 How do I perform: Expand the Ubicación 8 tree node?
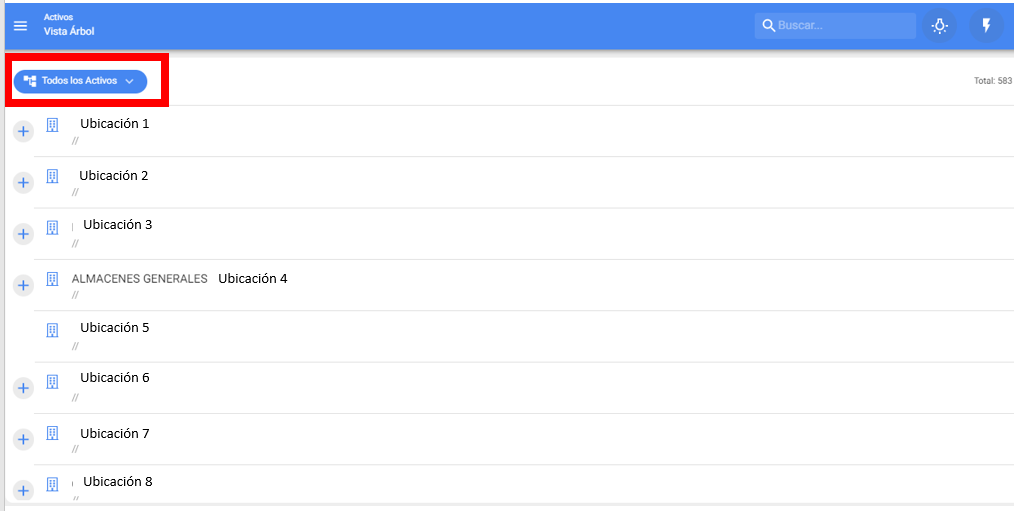coord(24,490)
